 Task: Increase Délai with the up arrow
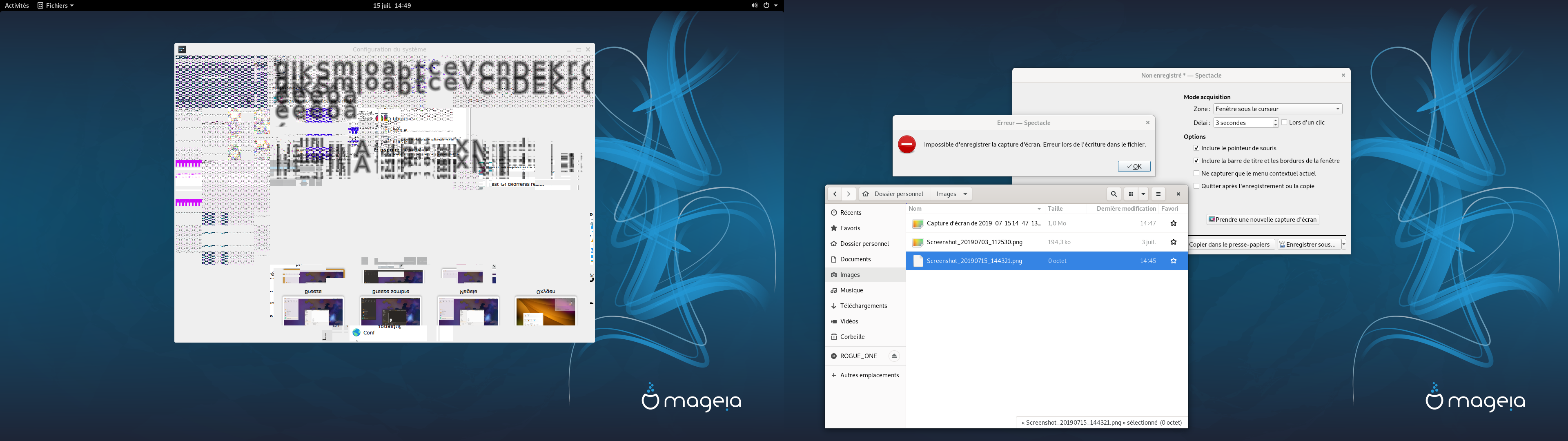1276,120
